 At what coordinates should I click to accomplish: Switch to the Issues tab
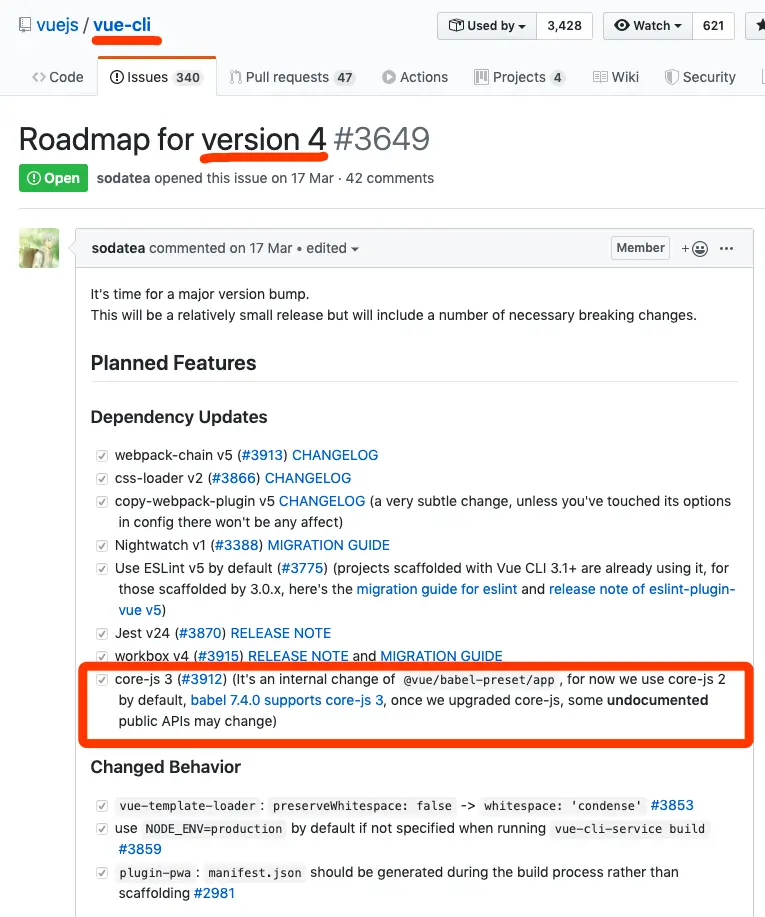[157, 77]
